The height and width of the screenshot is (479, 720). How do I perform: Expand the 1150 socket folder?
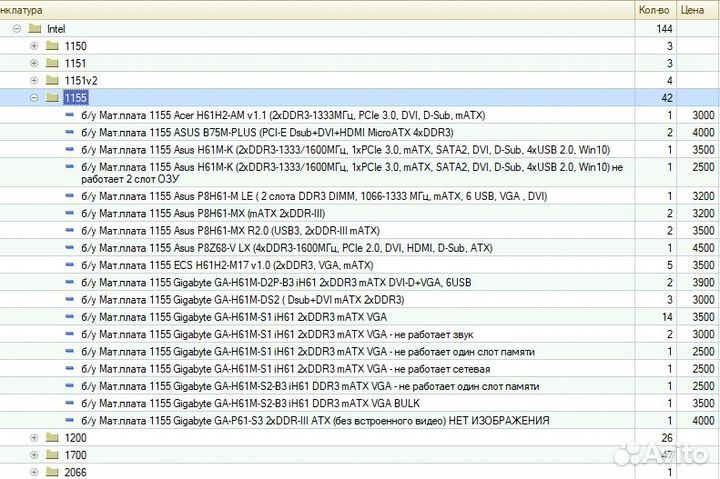34,46
